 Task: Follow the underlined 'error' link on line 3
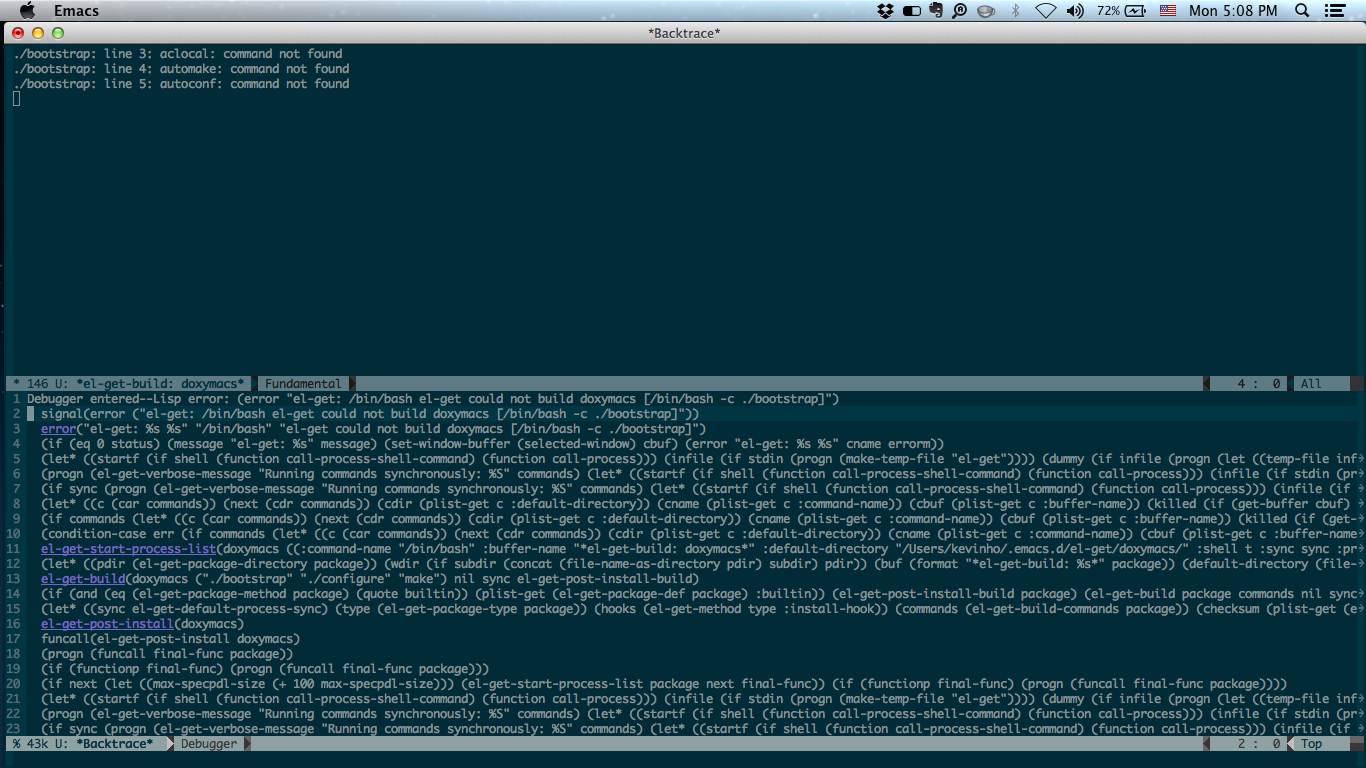click(58, 428)
